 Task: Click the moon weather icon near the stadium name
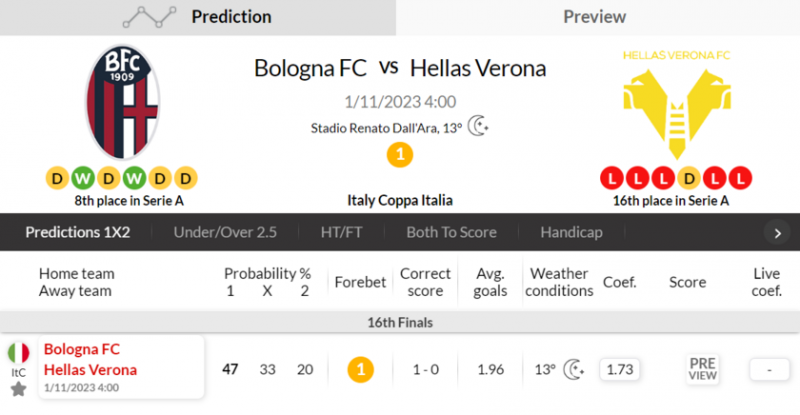(x=478, y=126)
